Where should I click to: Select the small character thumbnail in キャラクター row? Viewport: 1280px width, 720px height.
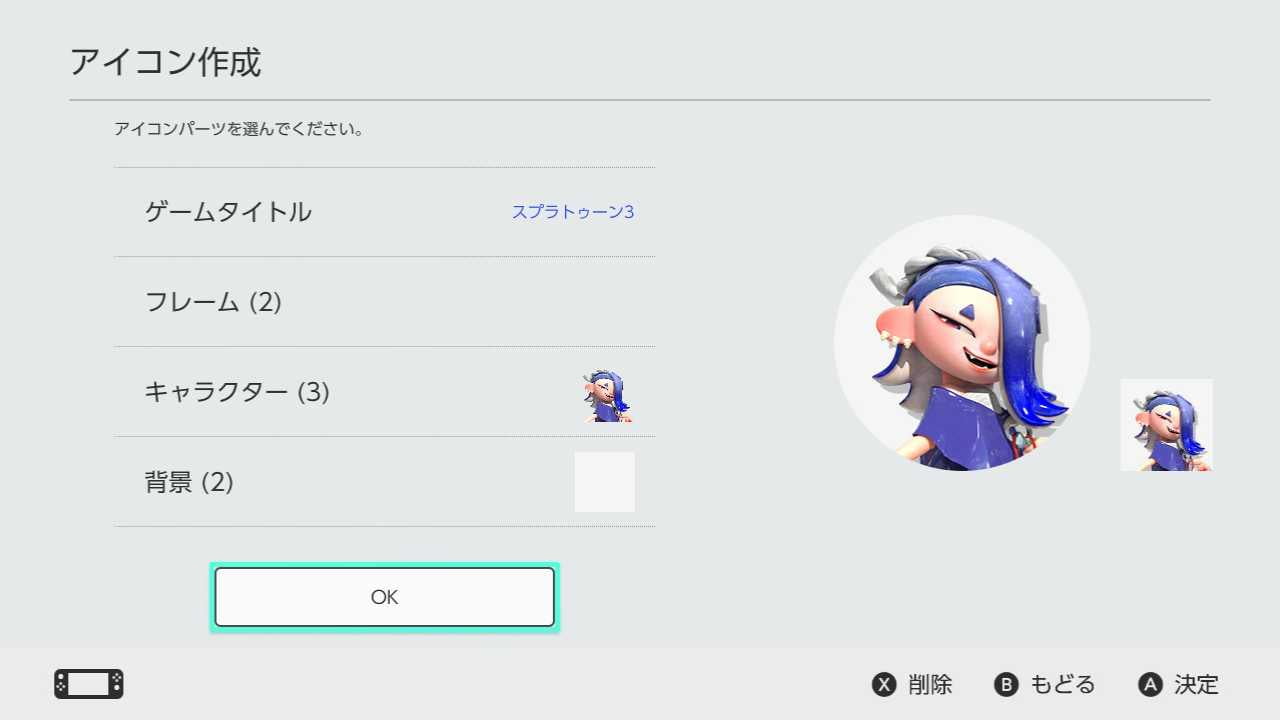click(608, 396)
